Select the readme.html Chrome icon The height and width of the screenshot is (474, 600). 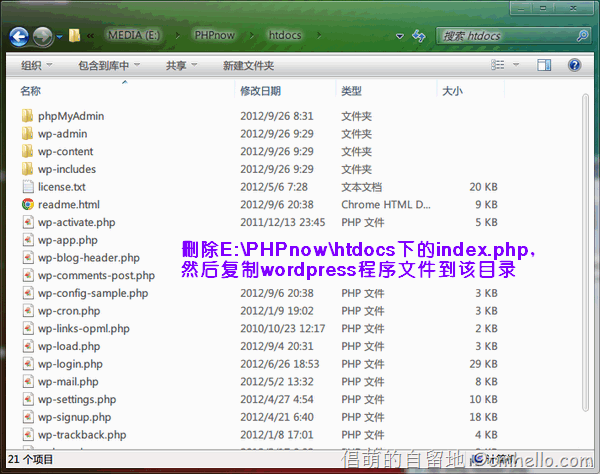(x=28, y=204)
